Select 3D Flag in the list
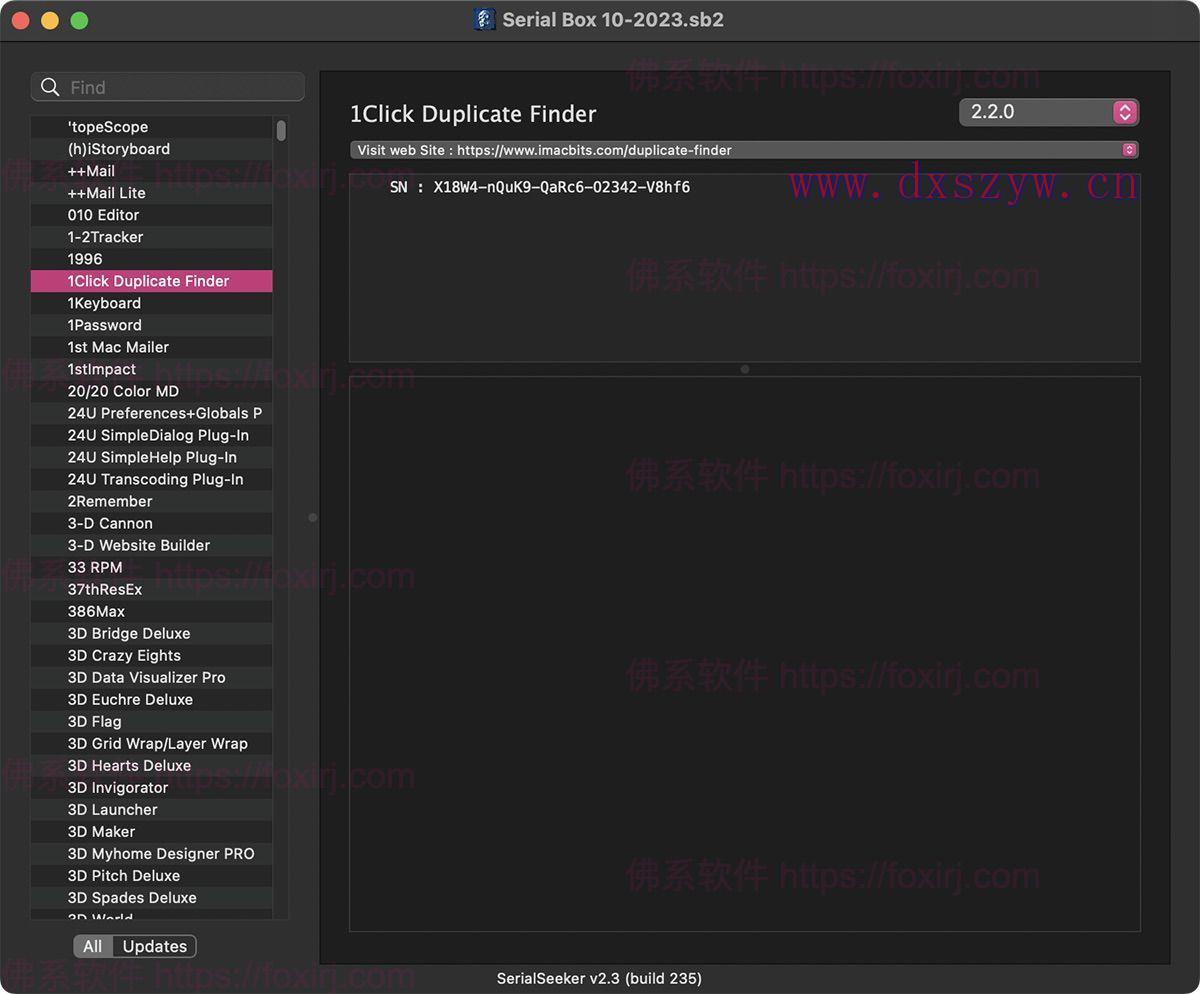The height and width of the screenshot is (994, 1200). pyautogui.click(x=151, y=721)
